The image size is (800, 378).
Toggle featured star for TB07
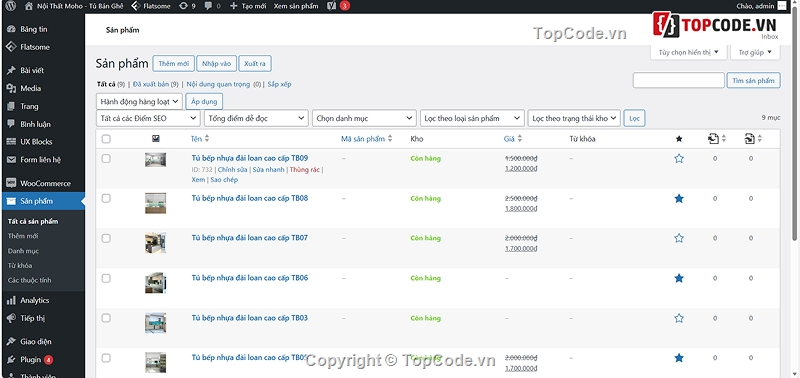point(679,238)
